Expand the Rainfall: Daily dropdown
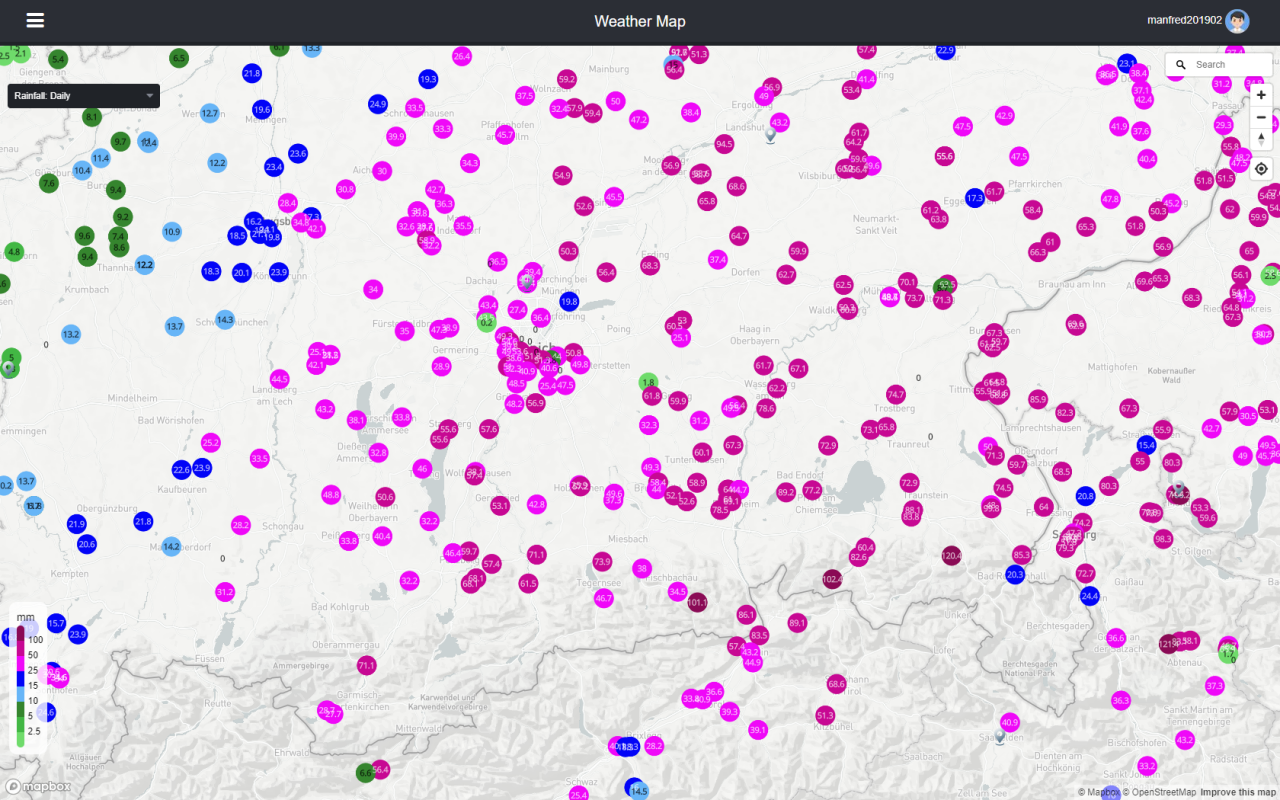Viewport: 1280px width, 800px height. tap(84, 96)
